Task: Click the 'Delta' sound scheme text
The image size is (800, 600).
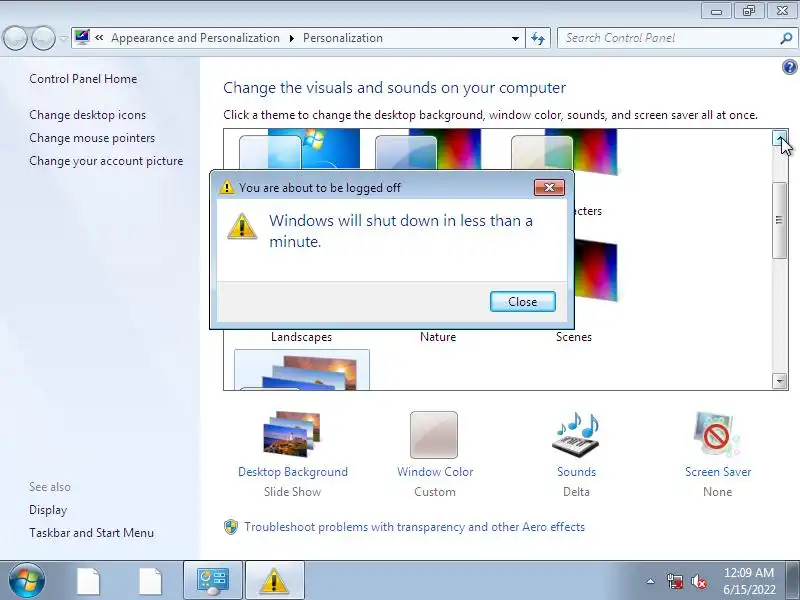Action: tap(576, 492)
